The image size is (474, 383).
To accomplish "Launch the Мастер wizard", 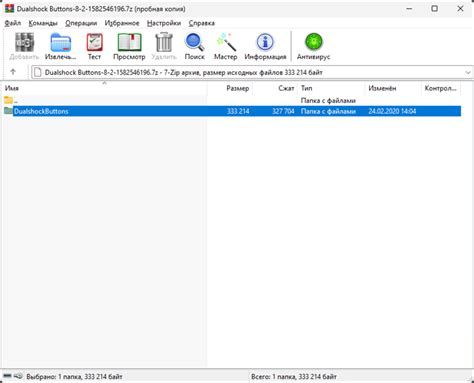I will click(226, 43).
